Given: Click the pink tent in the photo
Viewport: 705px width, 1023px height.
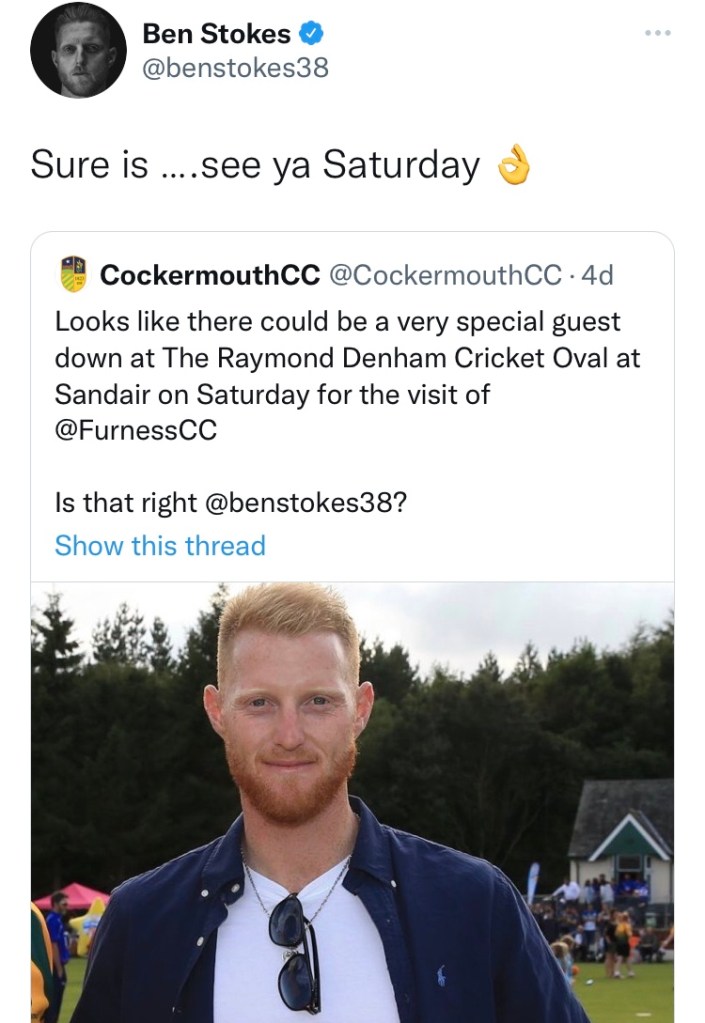Looking at the screenshot, I should tap(70, 896).
